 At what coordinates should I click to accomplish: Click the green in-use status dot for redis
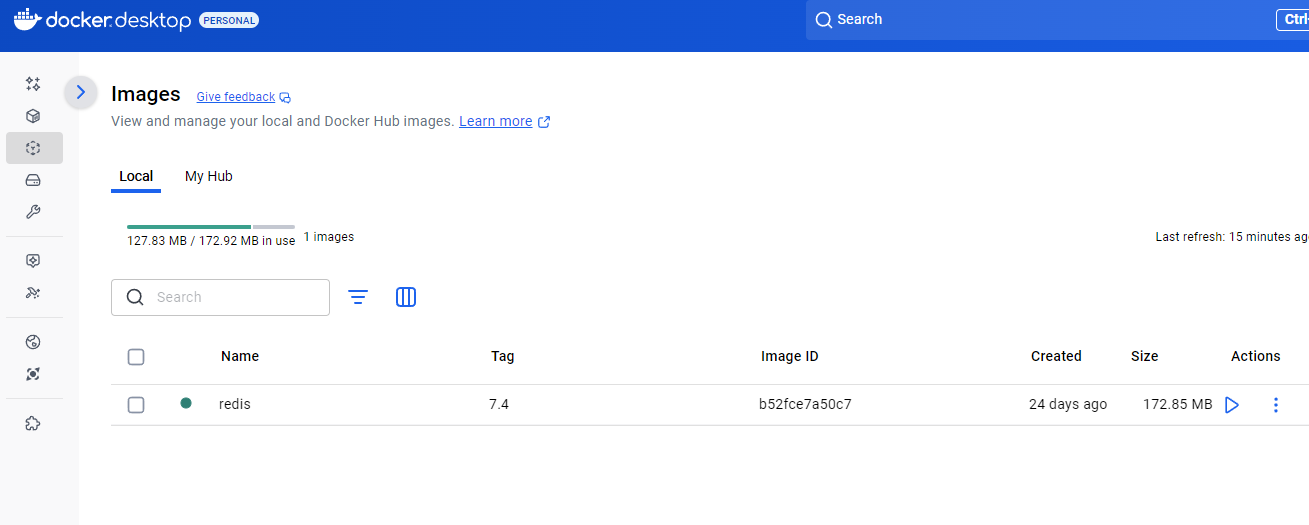186,403
